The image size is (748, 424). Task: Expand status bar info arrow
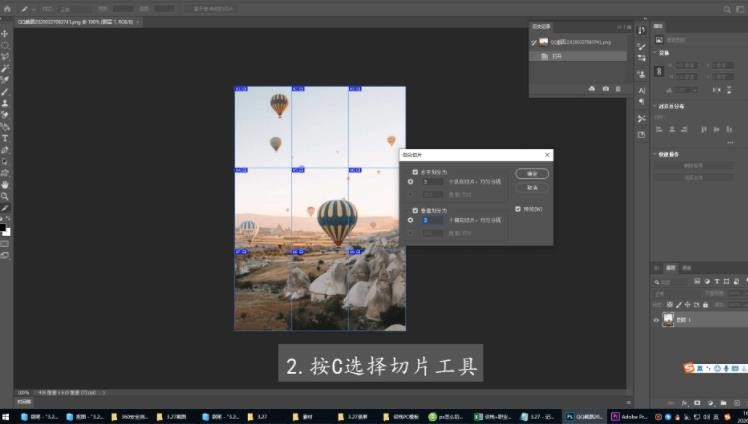pos(104,393)
